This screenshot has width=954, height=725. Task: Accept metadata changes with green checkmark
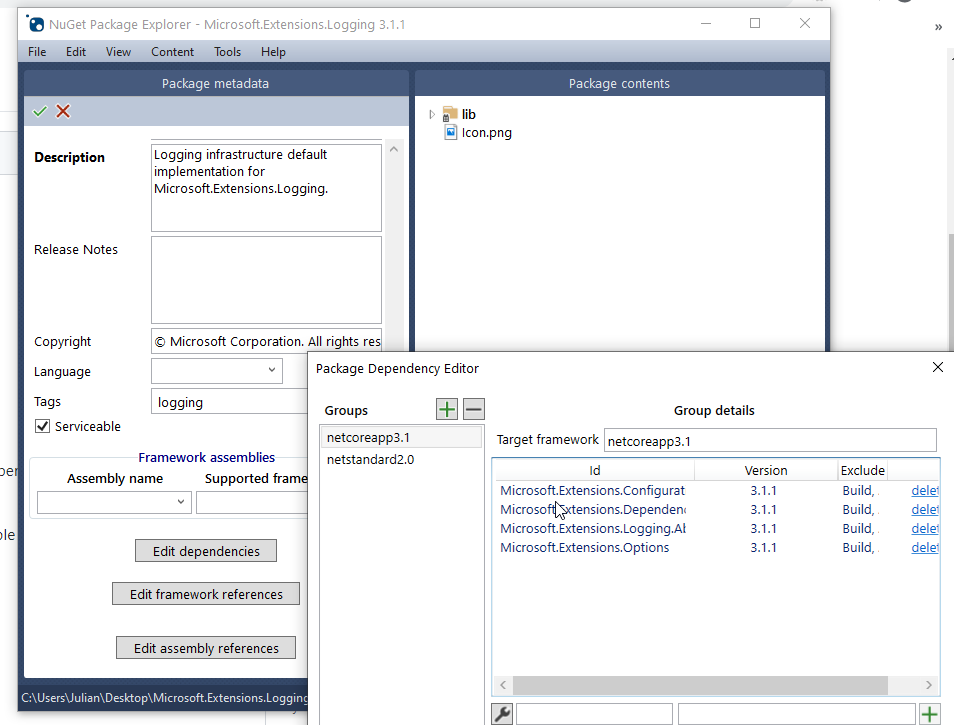point(40,111)
